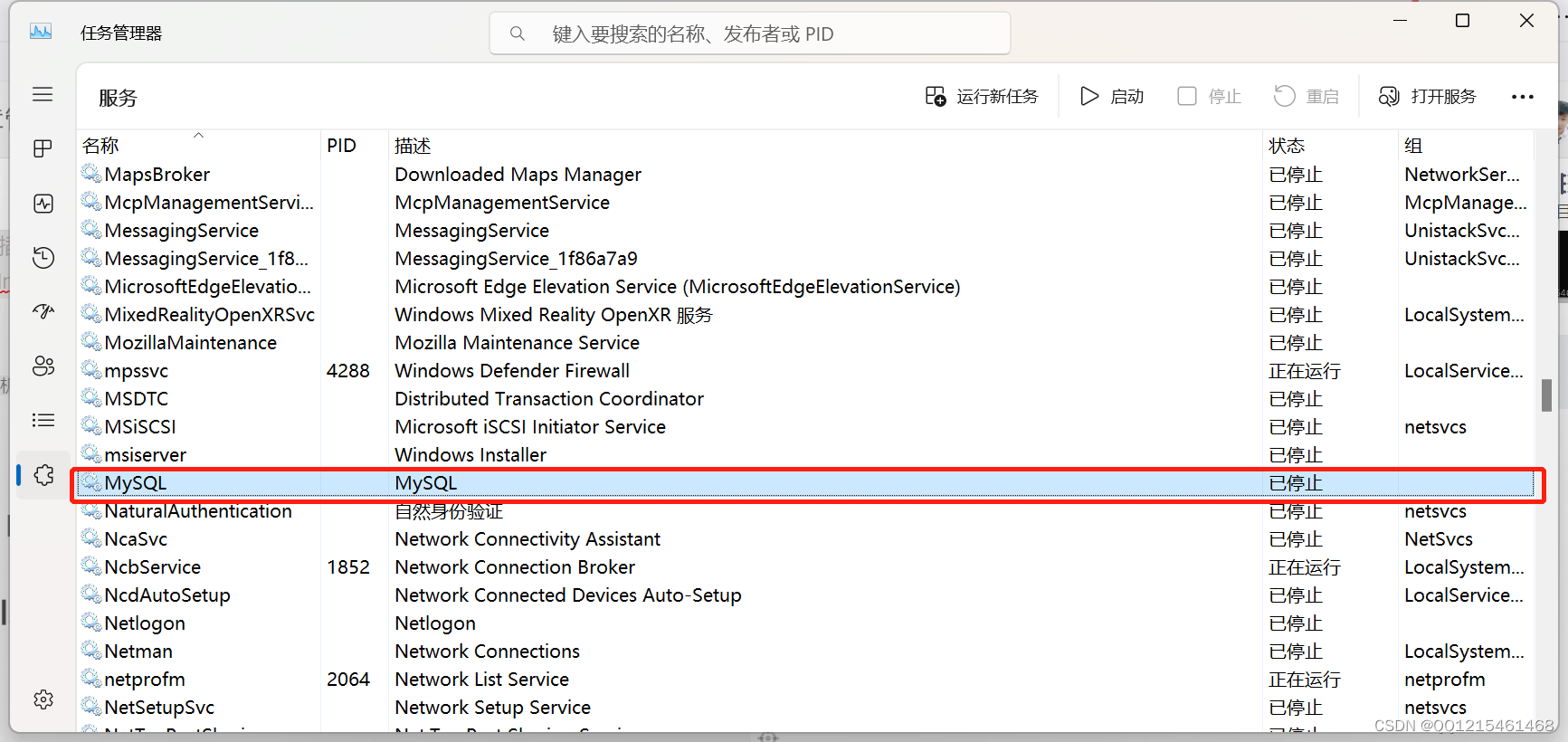The width and height of the screenshot is (1568, 742).
Task: Click the NcaSvc service gear icon
Action: (91, 537)
